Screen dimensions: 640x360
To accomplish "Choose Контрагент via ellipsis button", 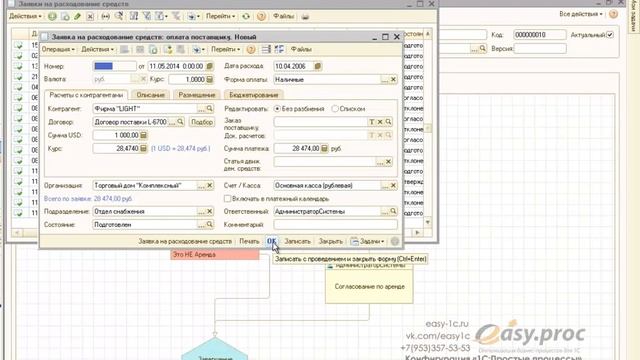I will (201, 109).
